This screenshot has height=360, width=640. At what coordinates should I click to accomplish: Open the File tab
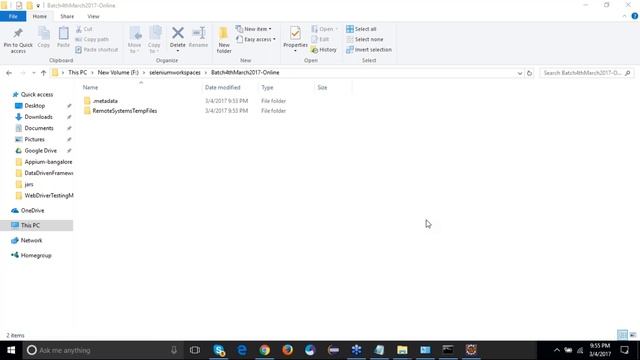pyautogui.click(x=13, y=16)
